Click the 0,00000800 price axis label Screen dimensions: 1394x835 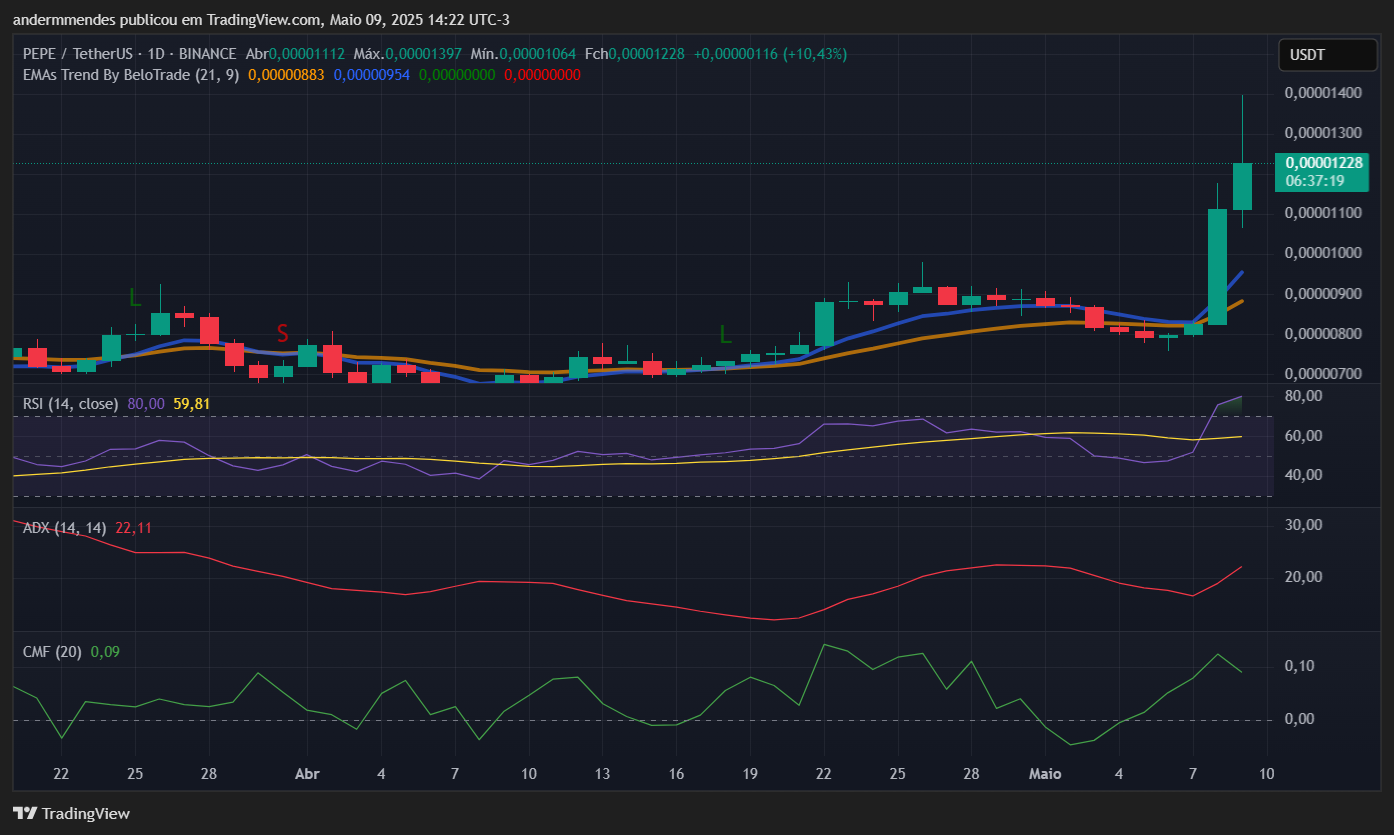tap(1324, 334)
